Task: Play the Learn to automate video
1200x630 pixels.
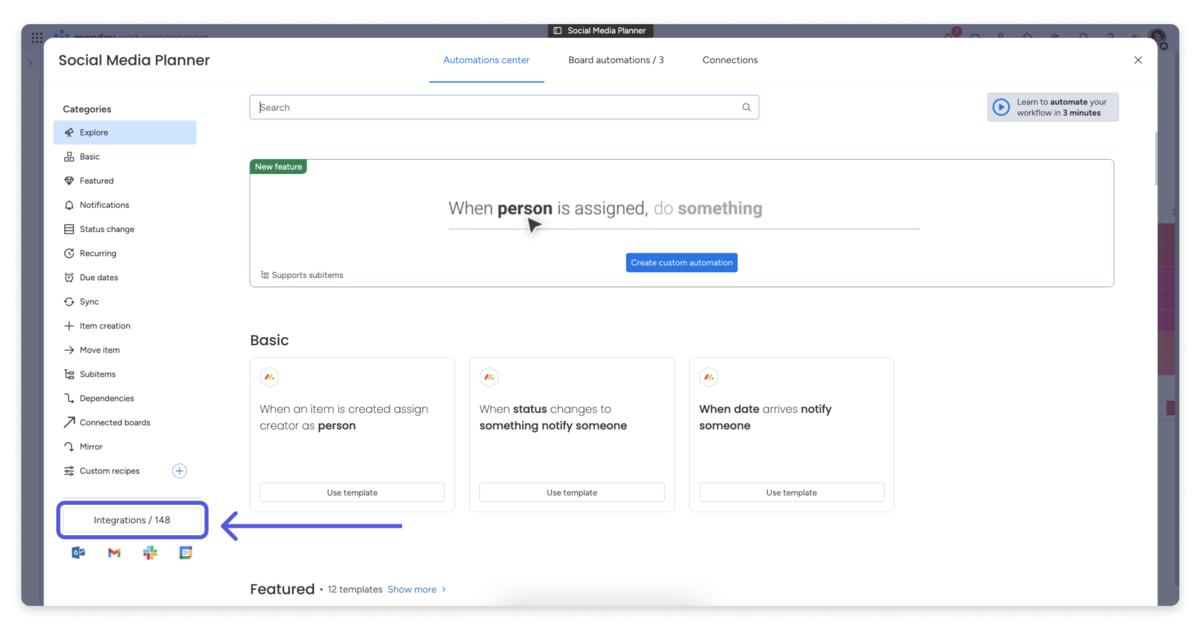Action: coord(1001,107)
